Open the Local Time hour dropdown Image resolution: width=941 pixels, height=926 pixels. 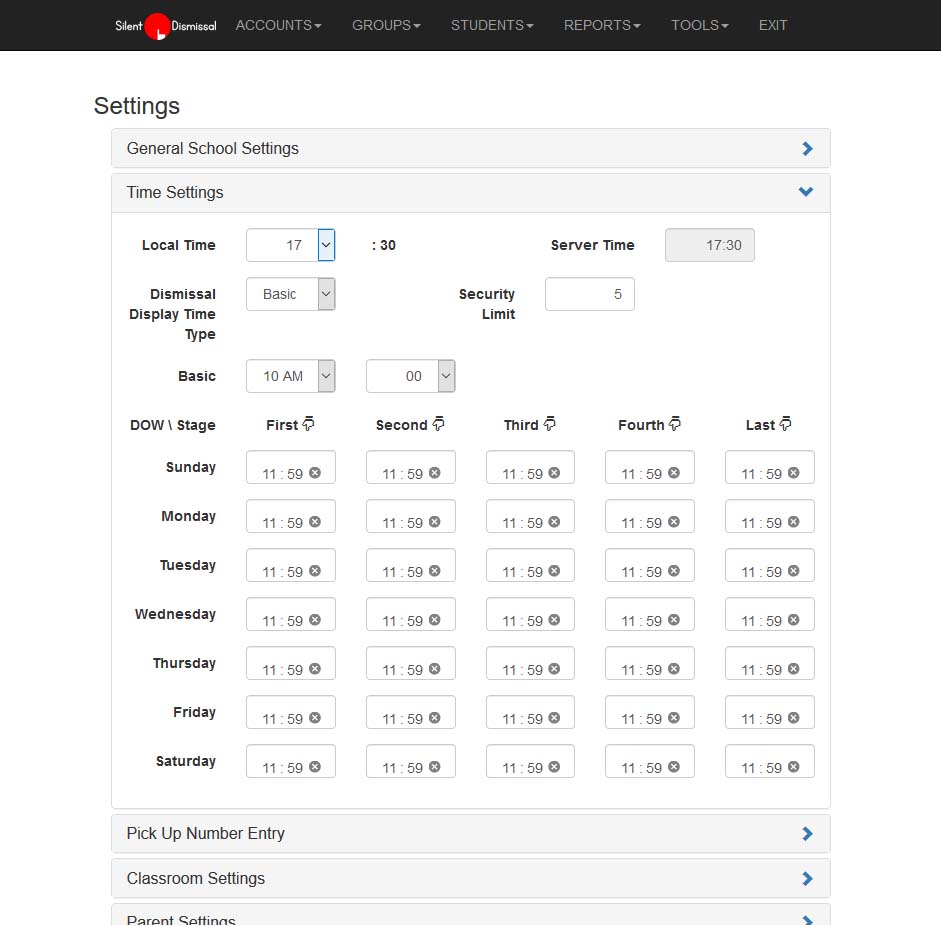[326, 245]
